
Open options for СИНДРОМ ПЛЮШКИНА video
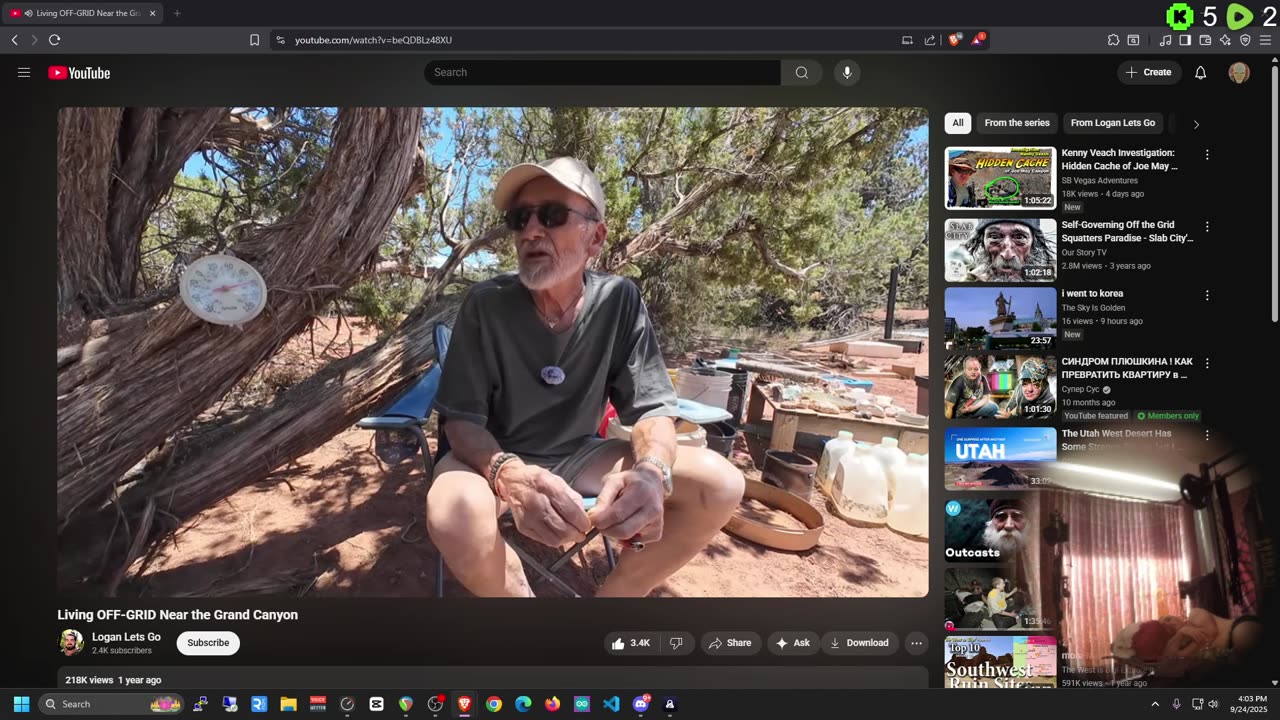[x=1207, y=364]
